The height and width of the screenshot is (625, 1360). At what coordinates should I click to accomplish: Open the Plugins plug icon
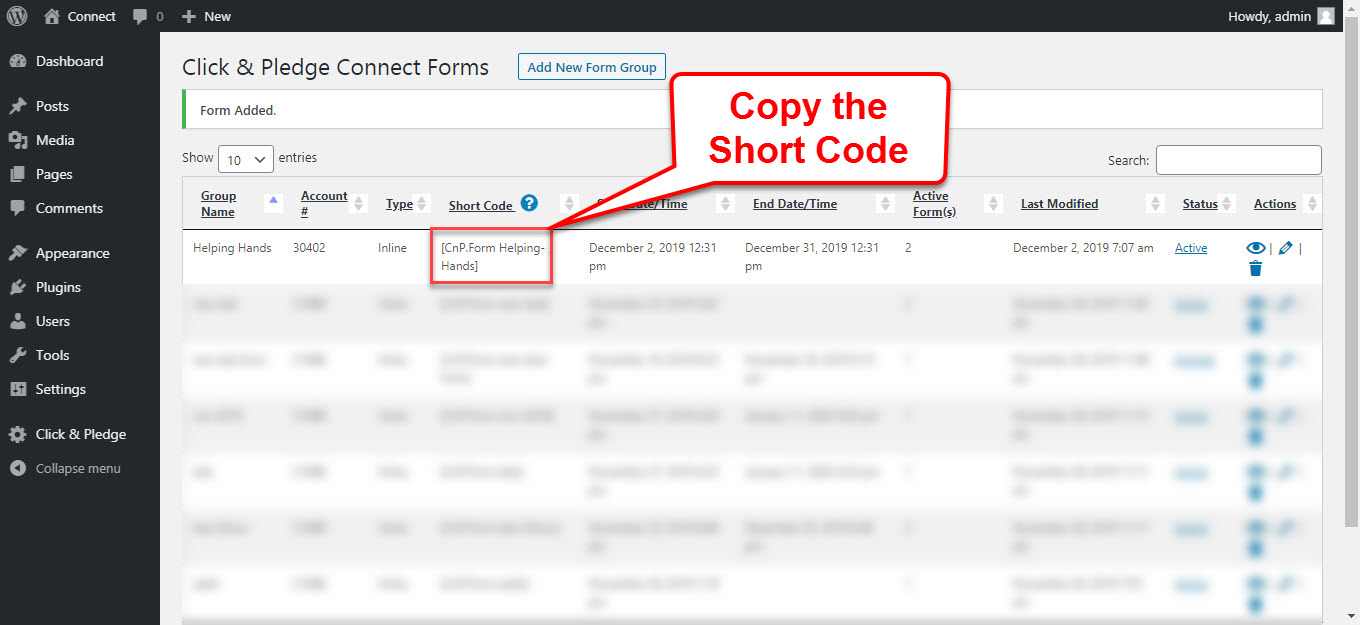[18, 287]
